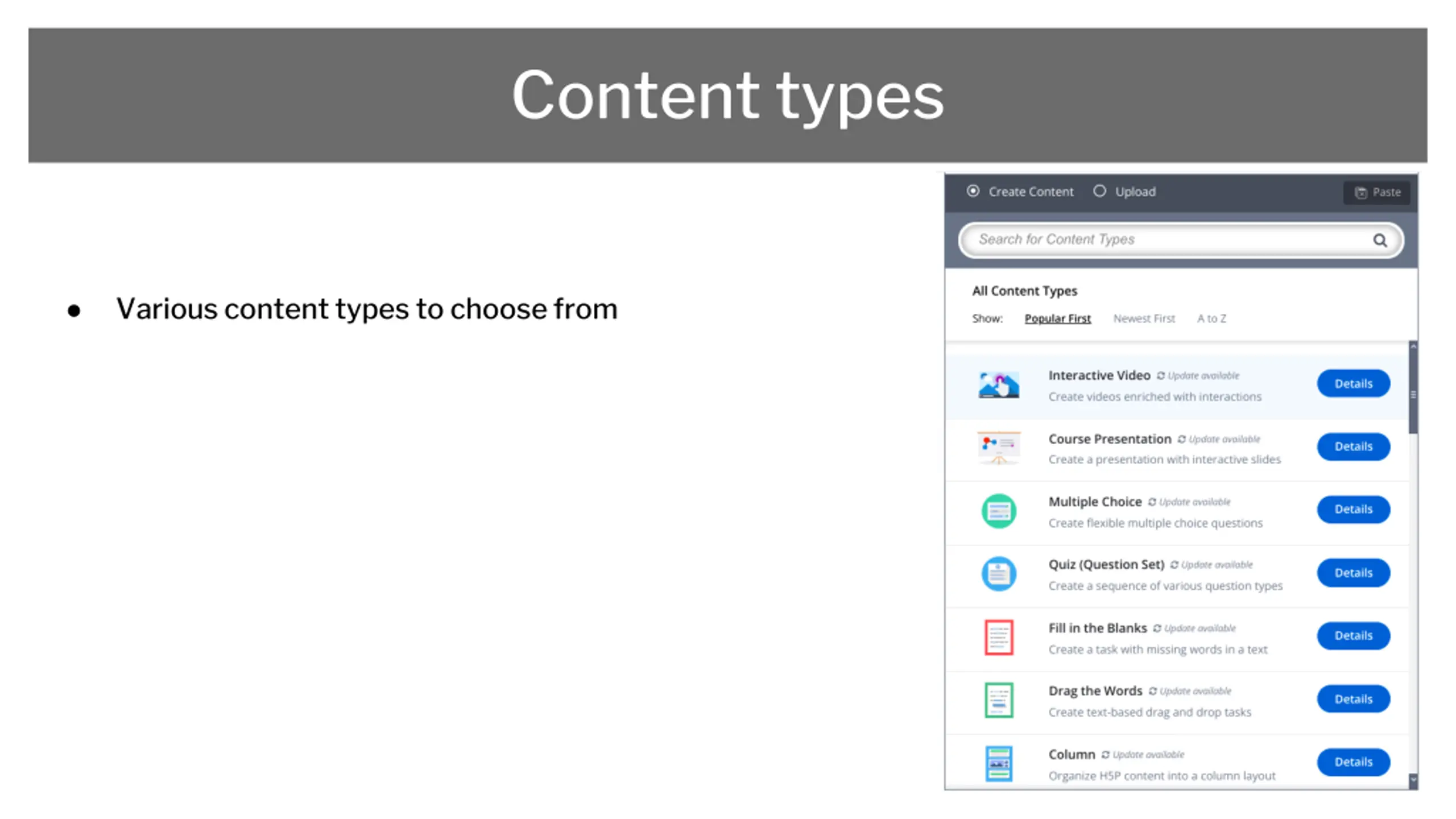Open Details for Multiple Choice

(1353, 509)
